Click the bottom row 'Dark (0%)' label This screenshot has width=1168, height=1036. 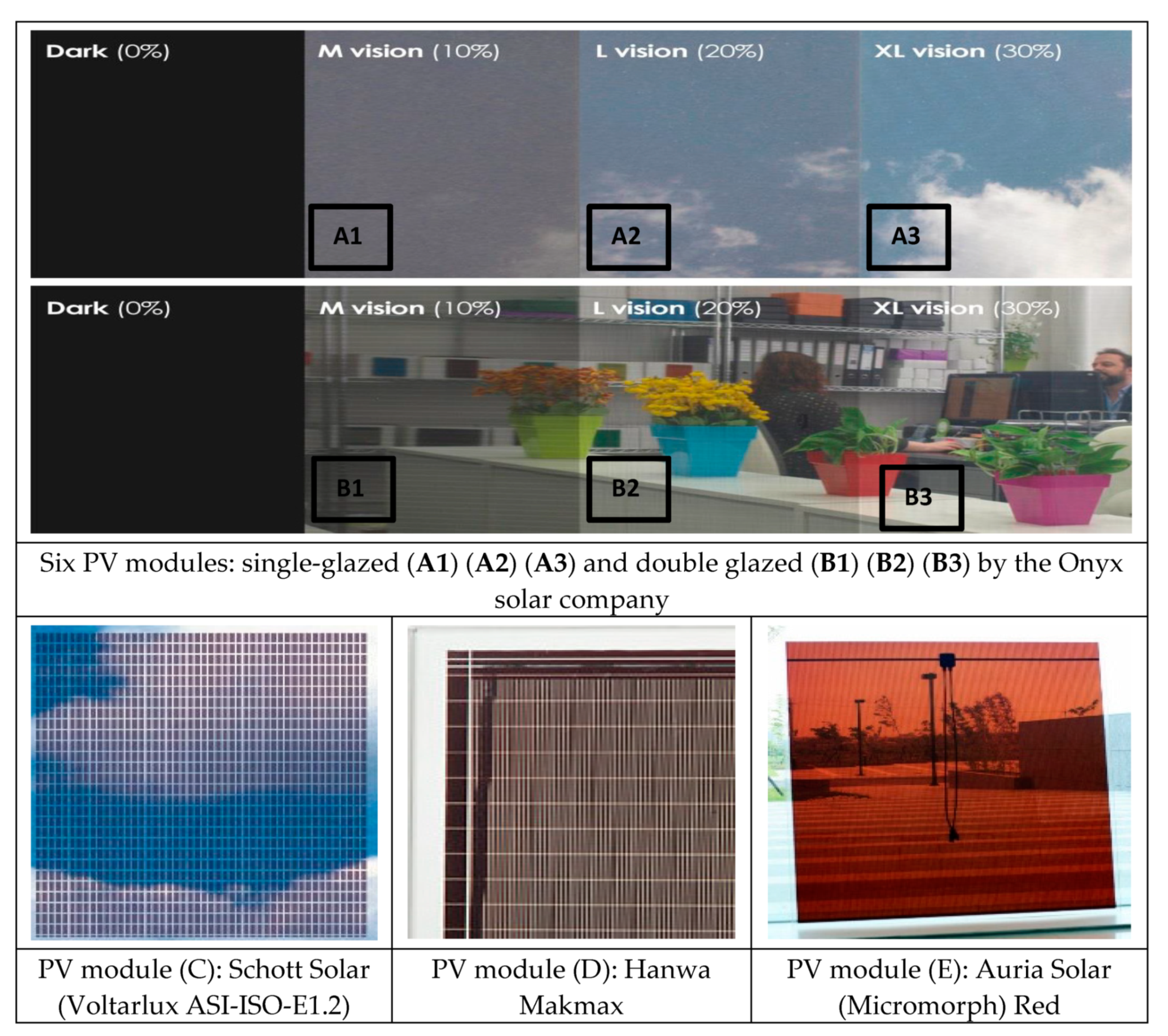click(108, 309)
